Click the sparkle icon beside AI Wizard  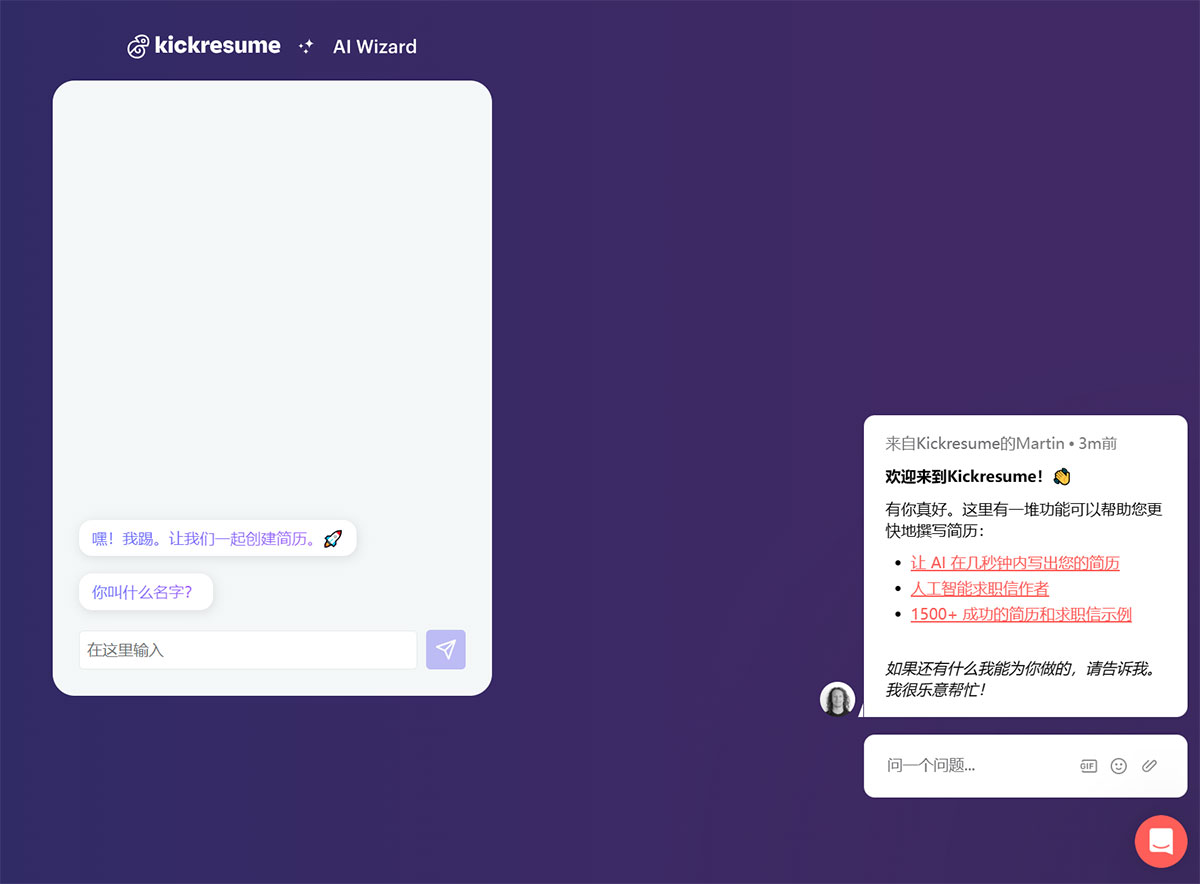[305, 46]
